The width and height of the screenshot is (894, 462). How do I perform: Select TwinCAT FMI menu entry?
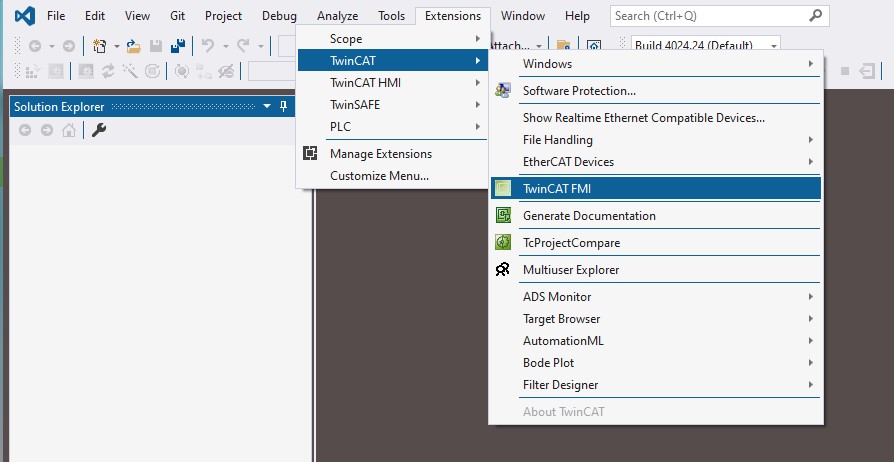pos(656,188)
